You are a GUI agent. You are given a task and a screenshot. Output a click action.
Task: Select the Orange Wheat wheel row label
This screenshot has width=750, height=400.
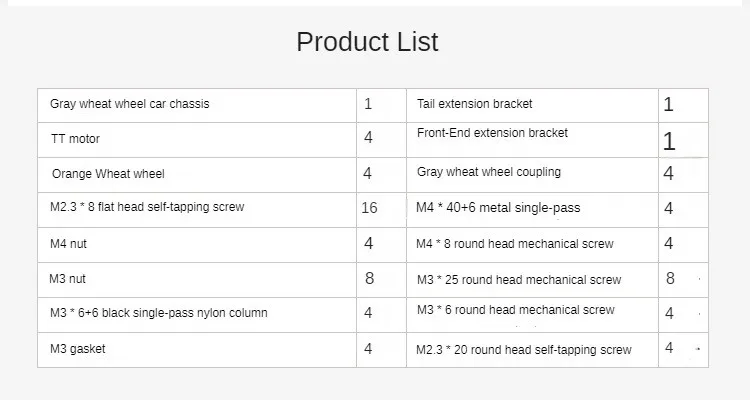[108, 174]
